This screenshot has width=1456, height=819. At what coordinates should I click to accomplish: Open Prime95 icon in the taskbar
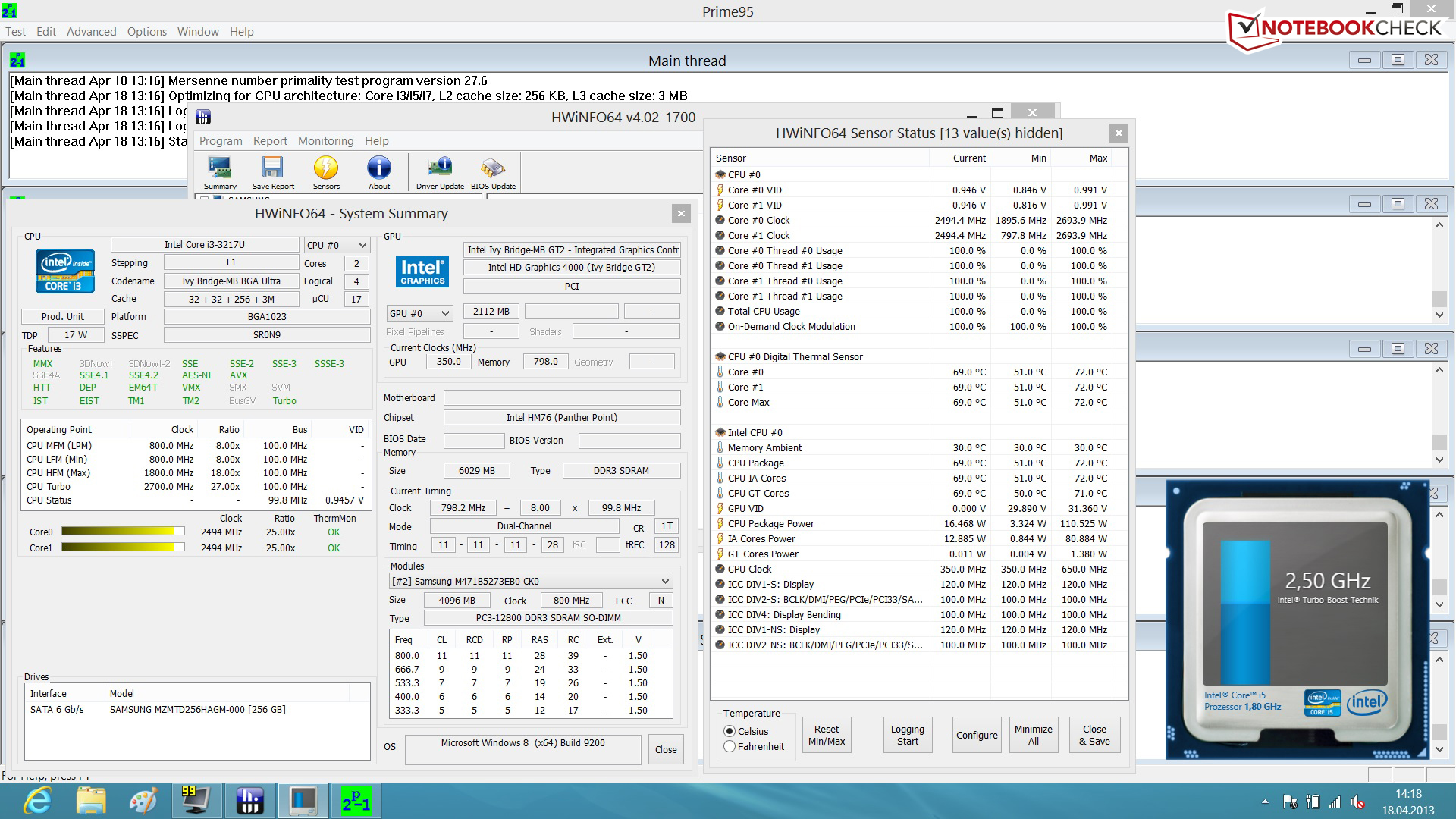coord(356,801)
